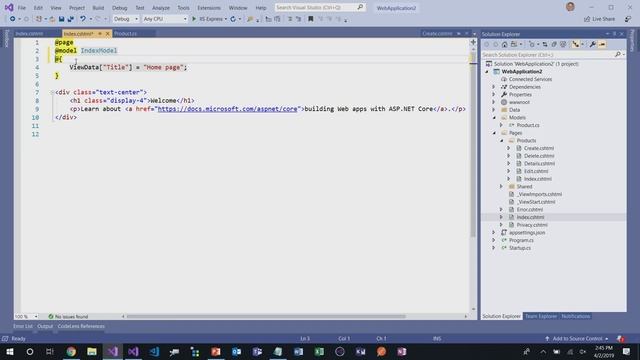Open Excel from the Windows taskbar
This screenshot has width=640, height=360.
coord(319,351)
